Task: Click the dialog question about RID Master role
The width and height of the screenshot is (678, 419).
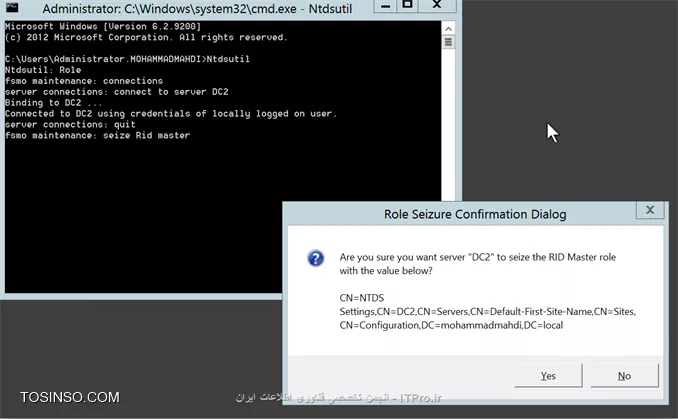Action: click(x=478, y=264)
